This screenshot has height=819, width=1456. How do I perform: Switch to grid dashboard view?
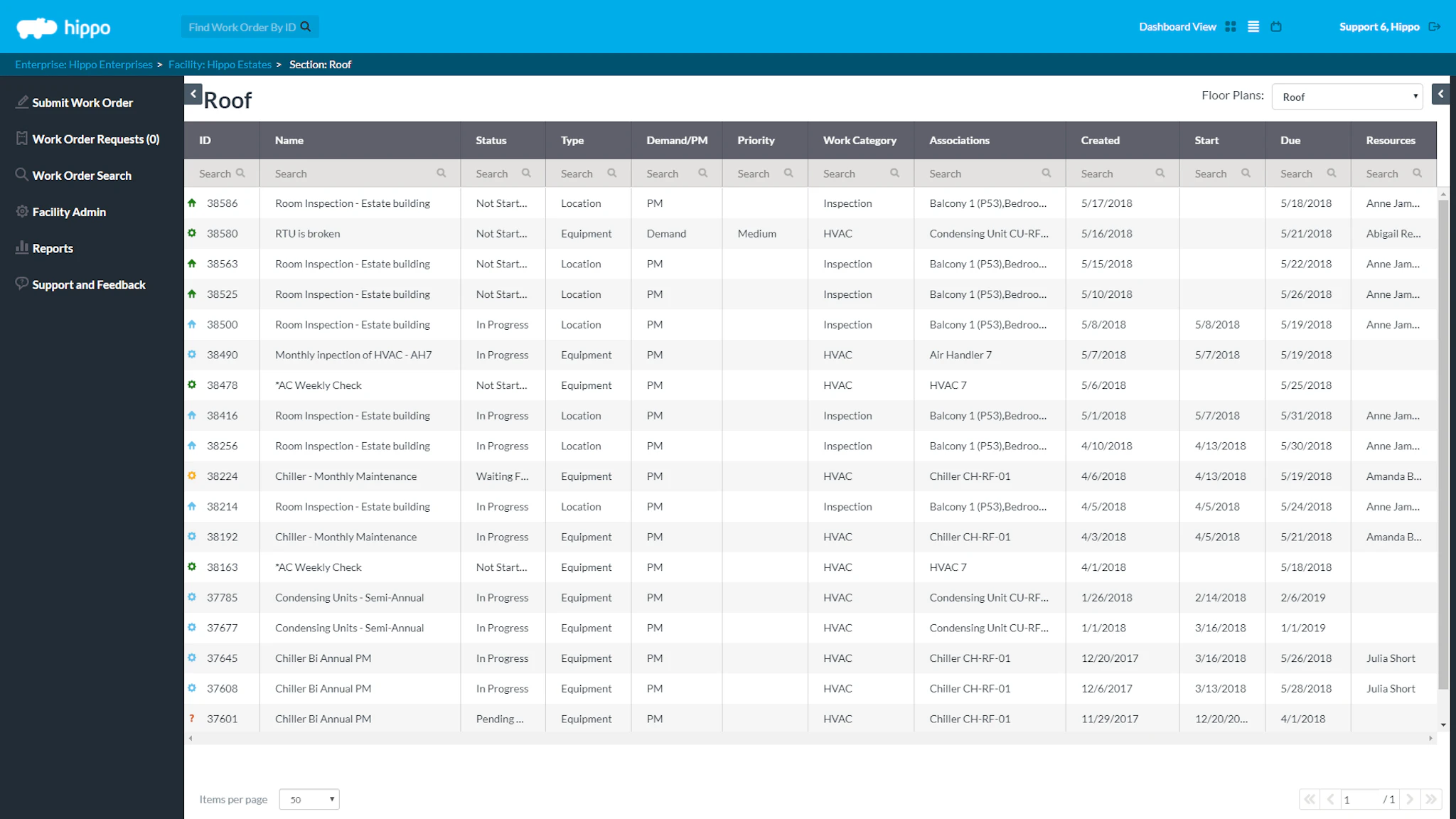tap(1231, 26)
